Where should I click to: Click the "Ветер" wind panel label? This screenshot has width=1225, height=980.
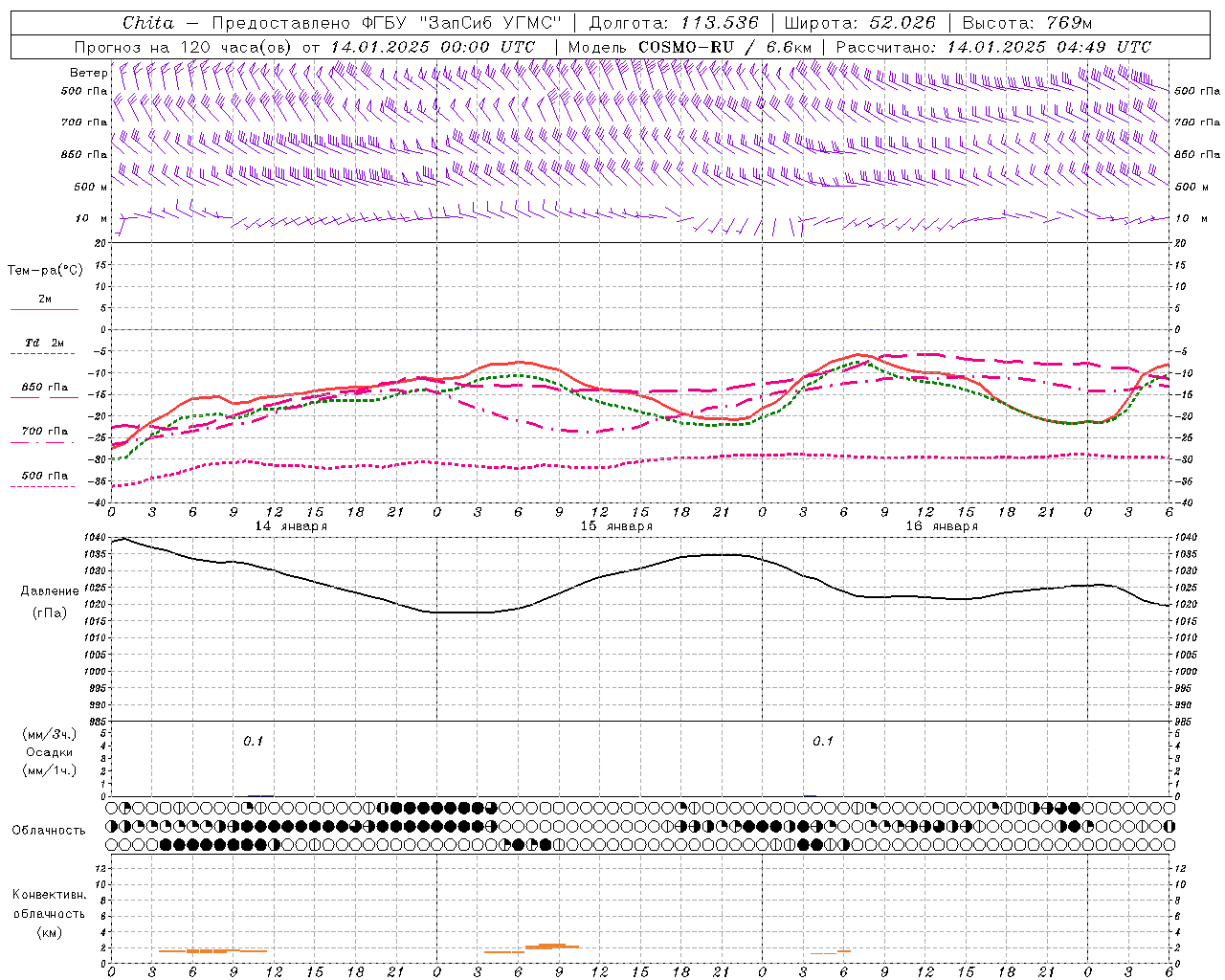click(88, 73)
